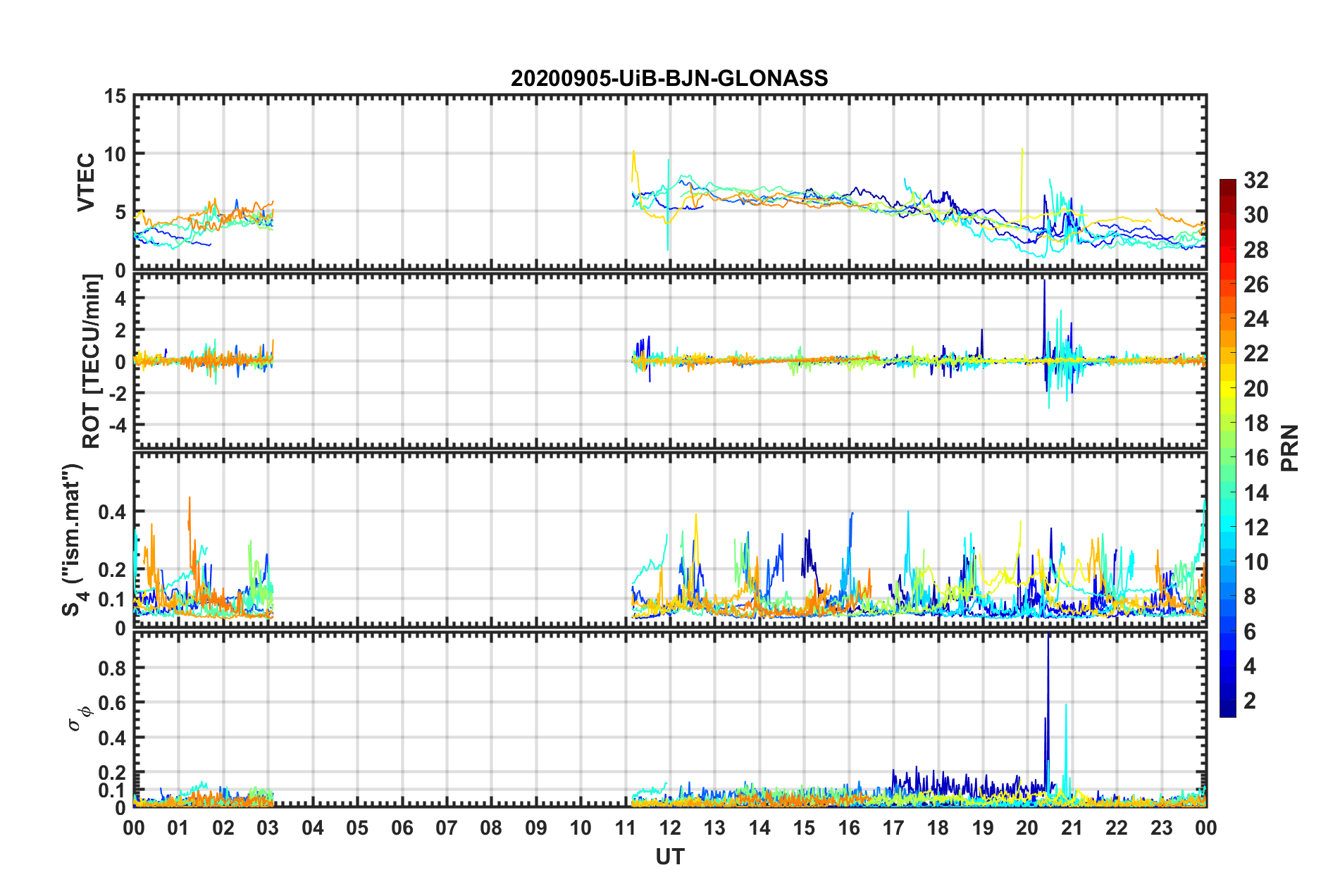The image size is (1340, 896).
Task: Click colorbar tick label 32
Action: coord(1256,180)
